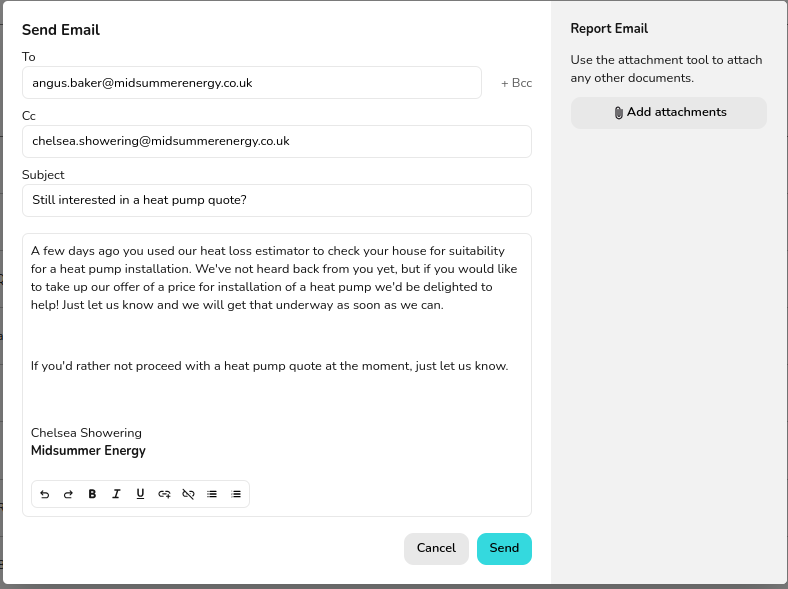
Task: Toggle bold formatting in the editor toolbar
Action: tap(92, 494)
